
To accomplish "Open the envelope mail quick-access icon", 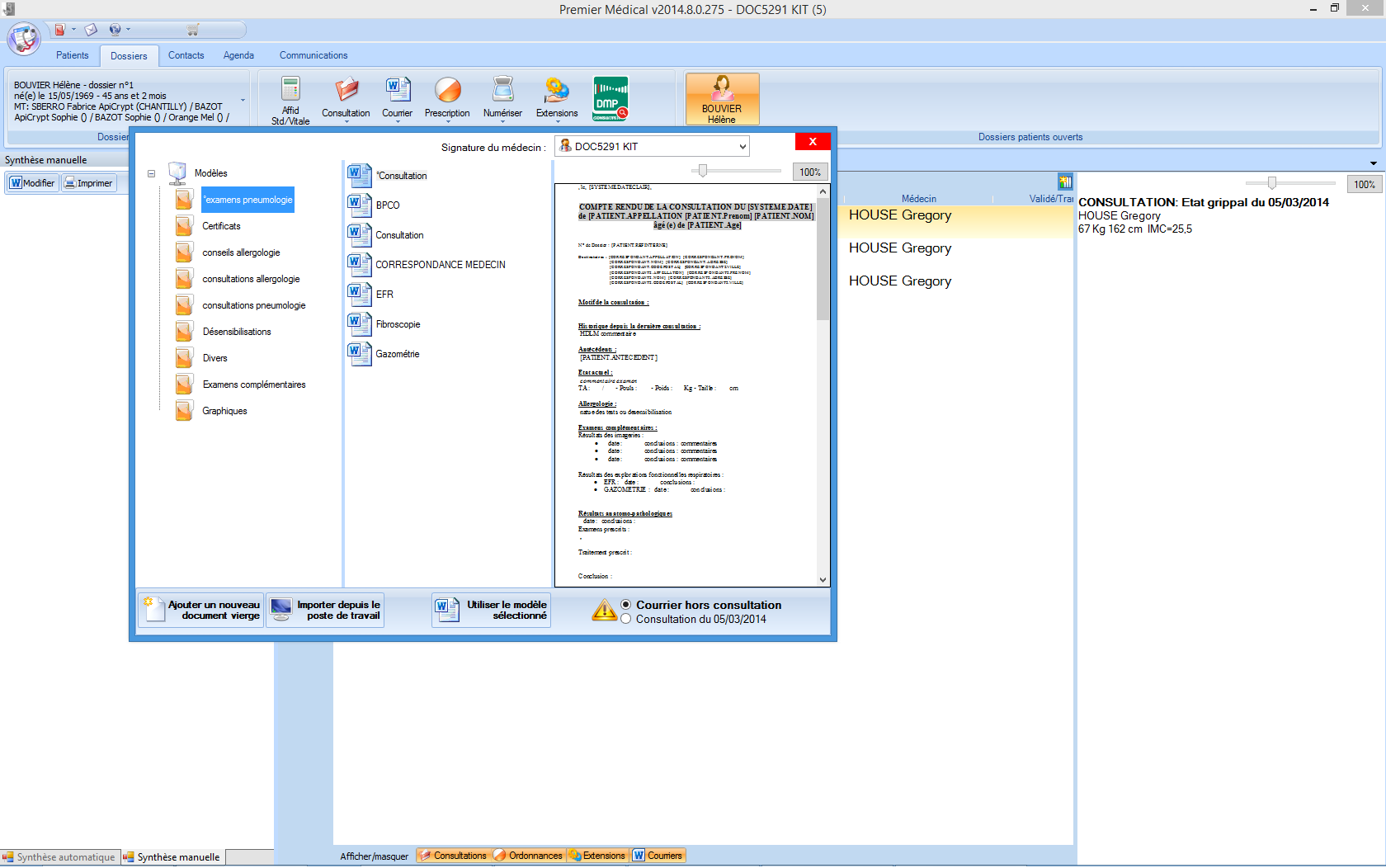I will 91,30.
